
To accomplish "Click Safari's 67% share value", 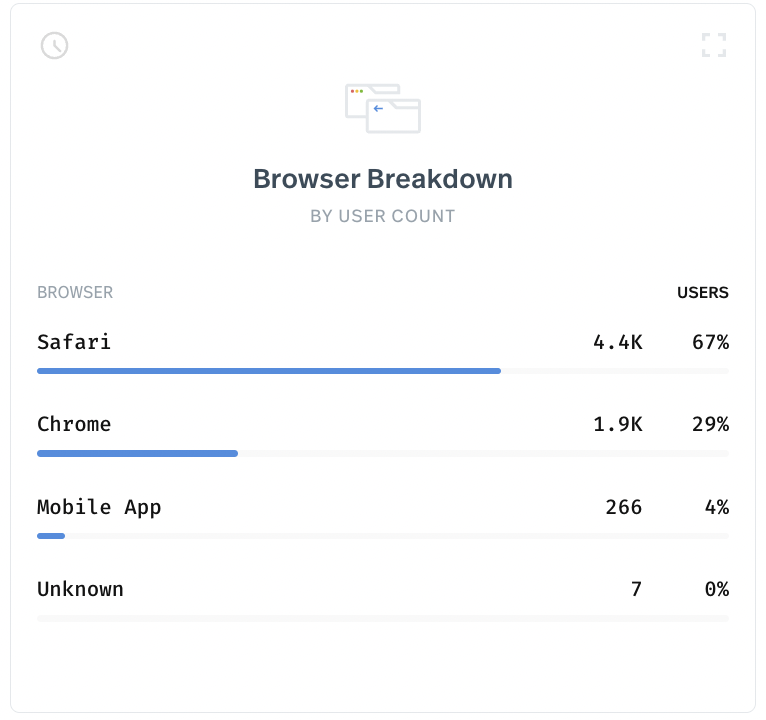I will pyautogui.click(x=710, y=342).
